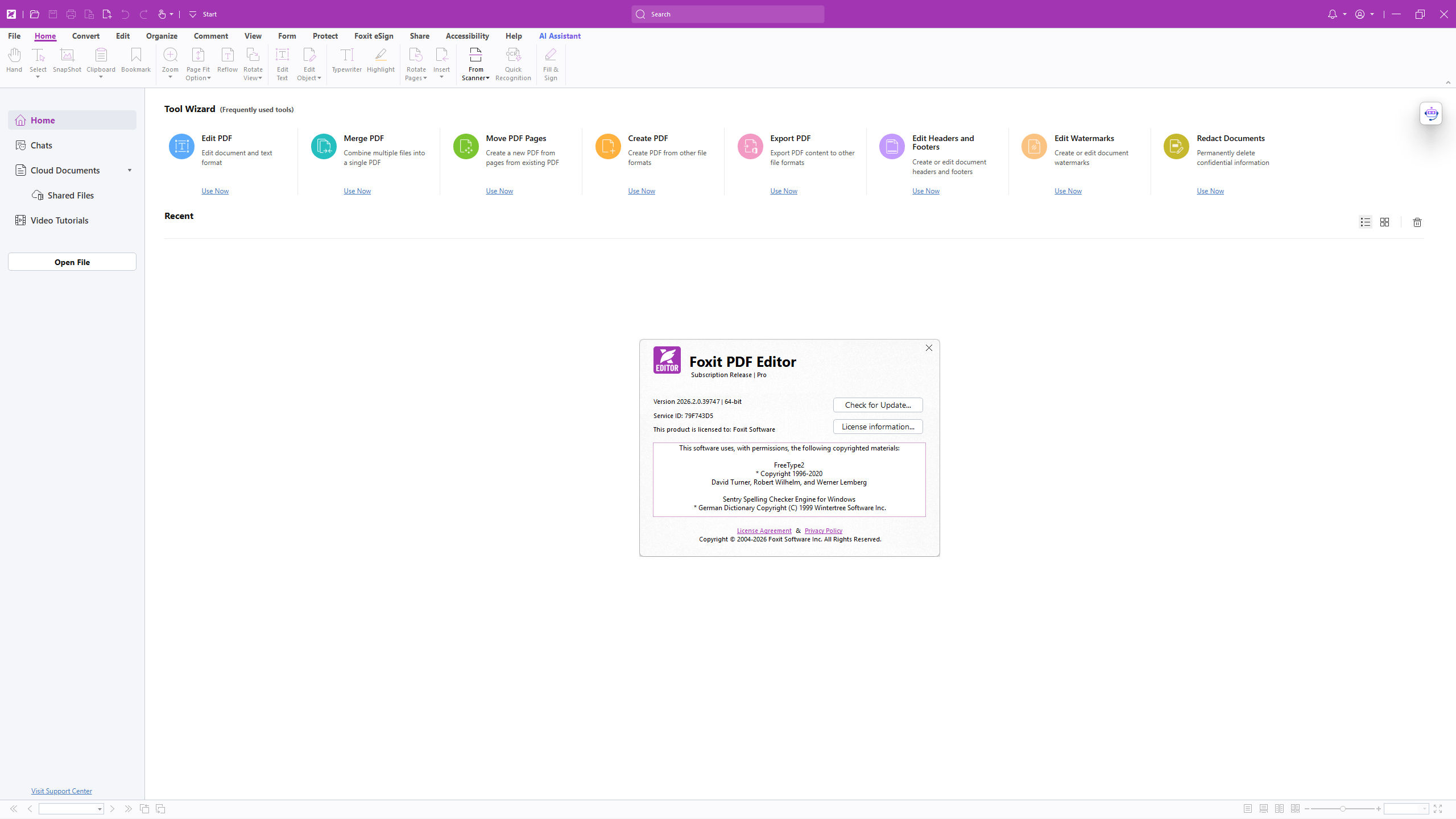Open the Zoom dropdown

(170, 77)
